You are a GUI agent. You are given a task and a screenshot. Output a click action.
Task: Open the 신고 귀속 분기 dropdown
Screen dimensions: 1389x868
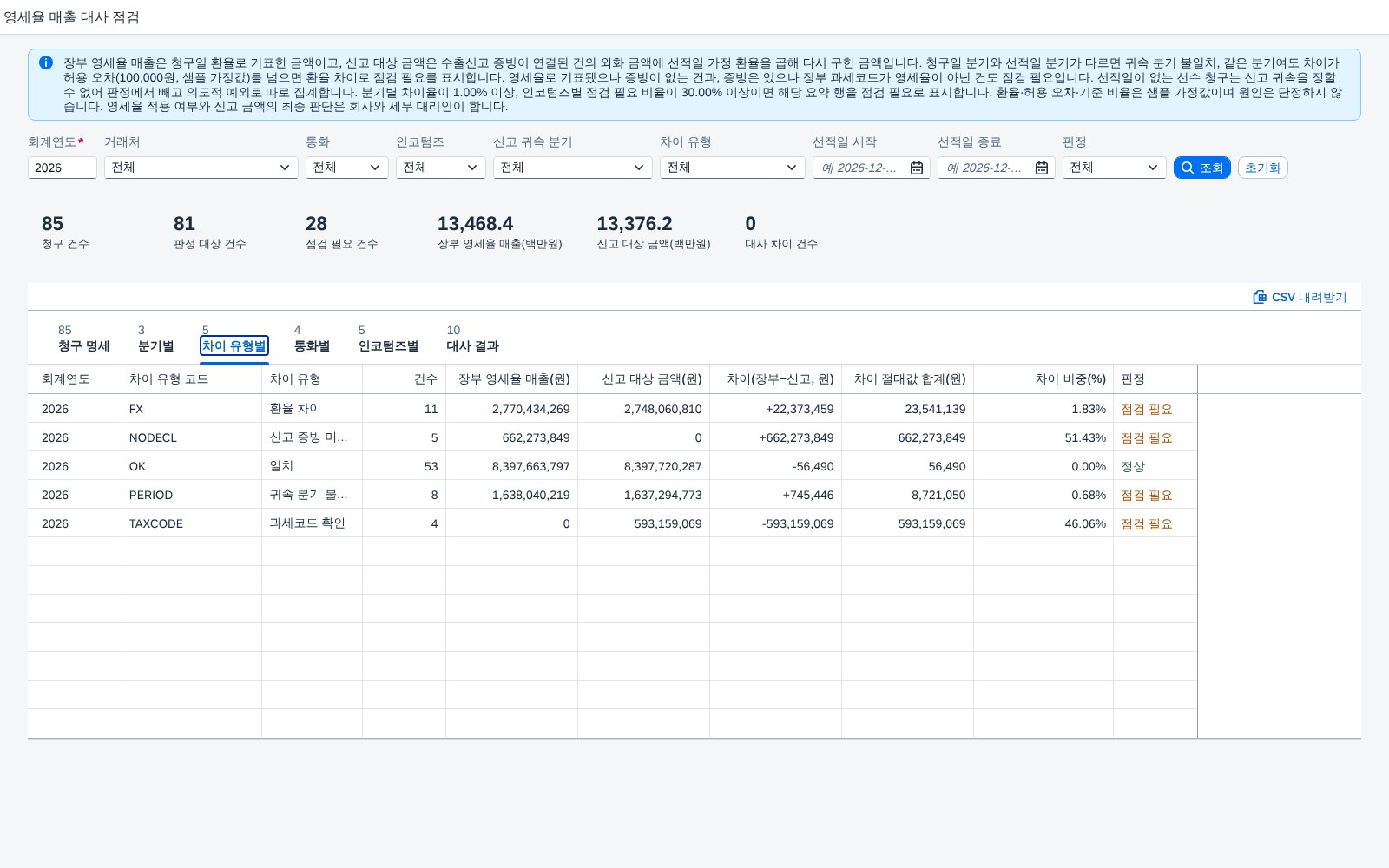pos(573,168)
